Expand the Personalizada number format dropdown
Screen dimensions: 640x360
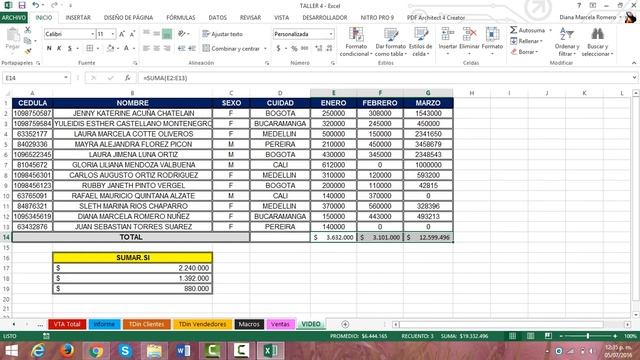pos(331,34)
